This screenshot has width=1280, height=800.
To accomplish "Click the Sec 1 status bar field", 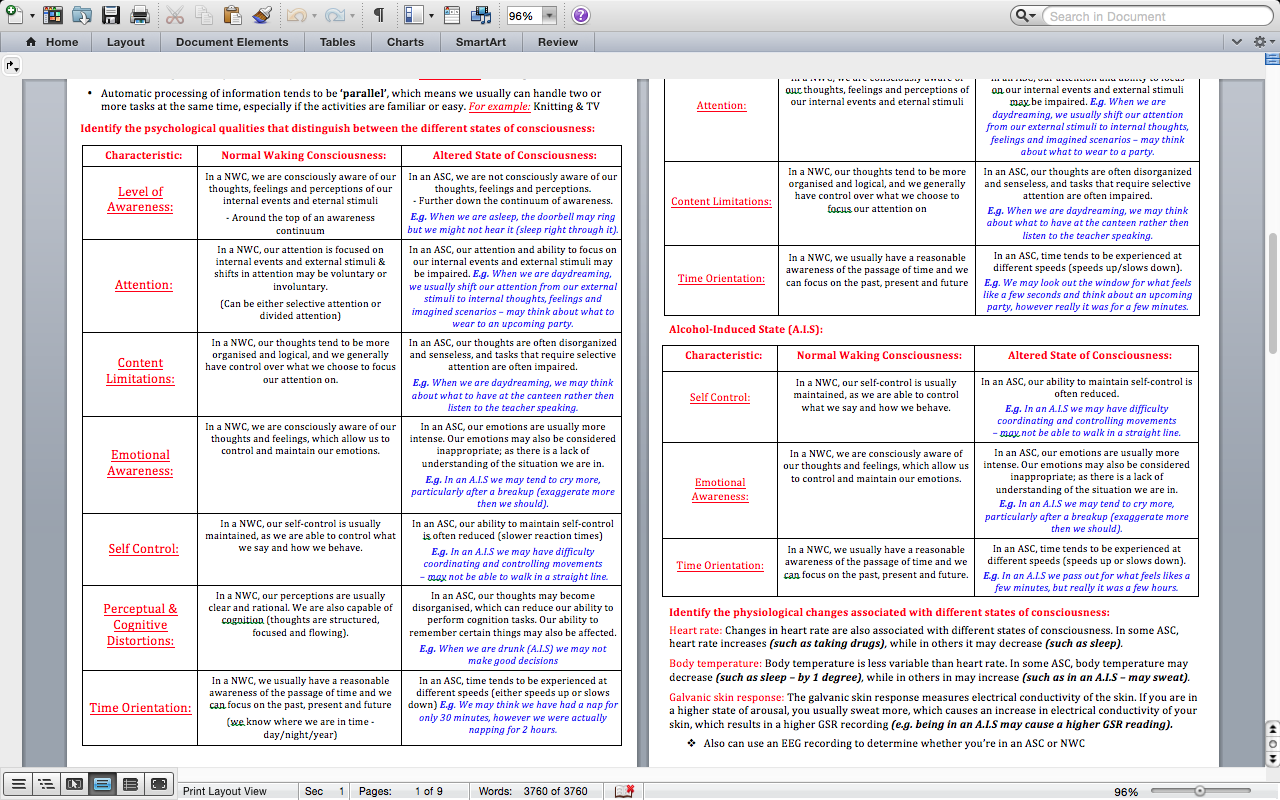I will [x=325, y=791].
